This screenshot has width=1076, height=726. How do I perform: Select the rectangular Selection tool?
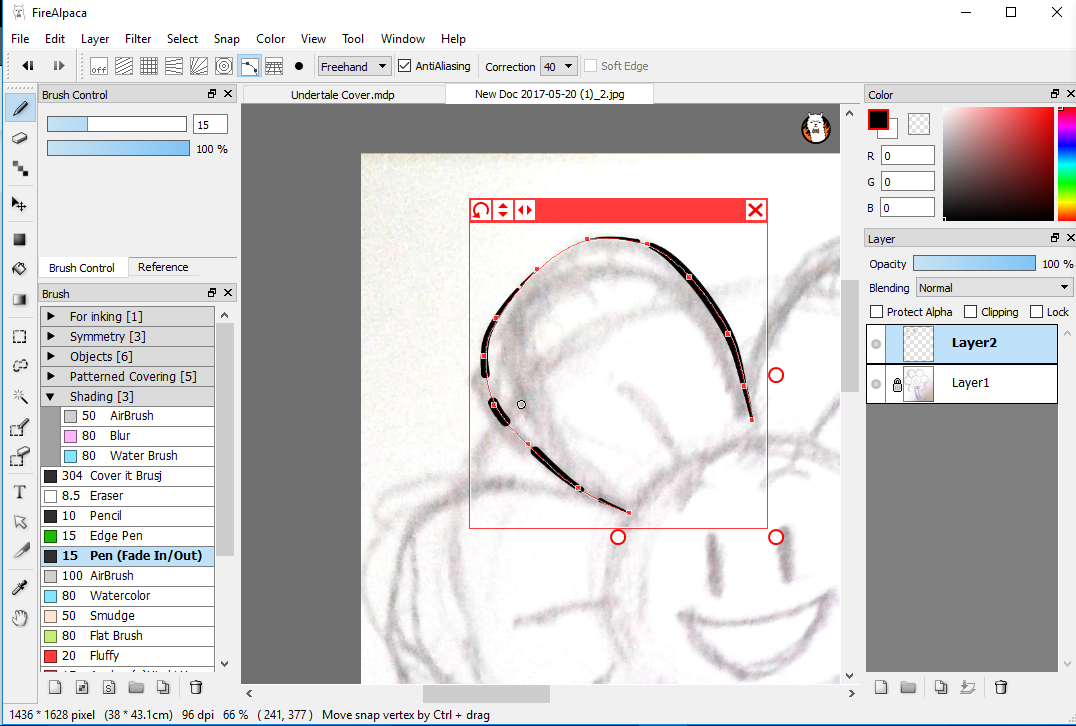(20, 336)
